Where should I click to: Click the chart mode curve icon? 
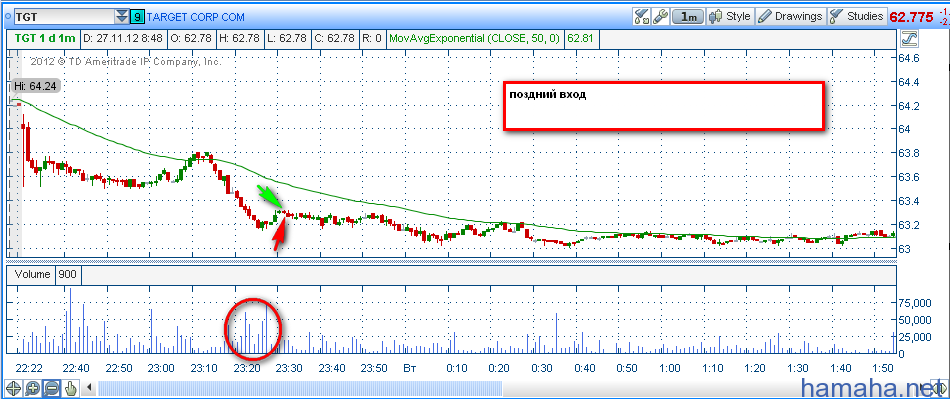point(909,39)
